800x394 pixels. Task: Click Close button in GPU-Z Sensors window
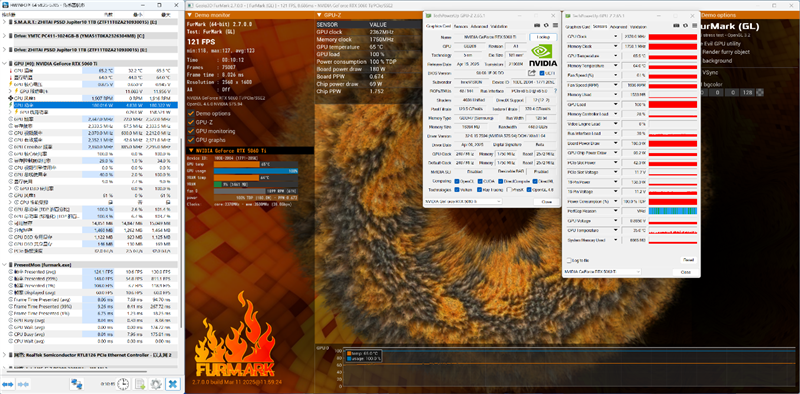(685, 272)
